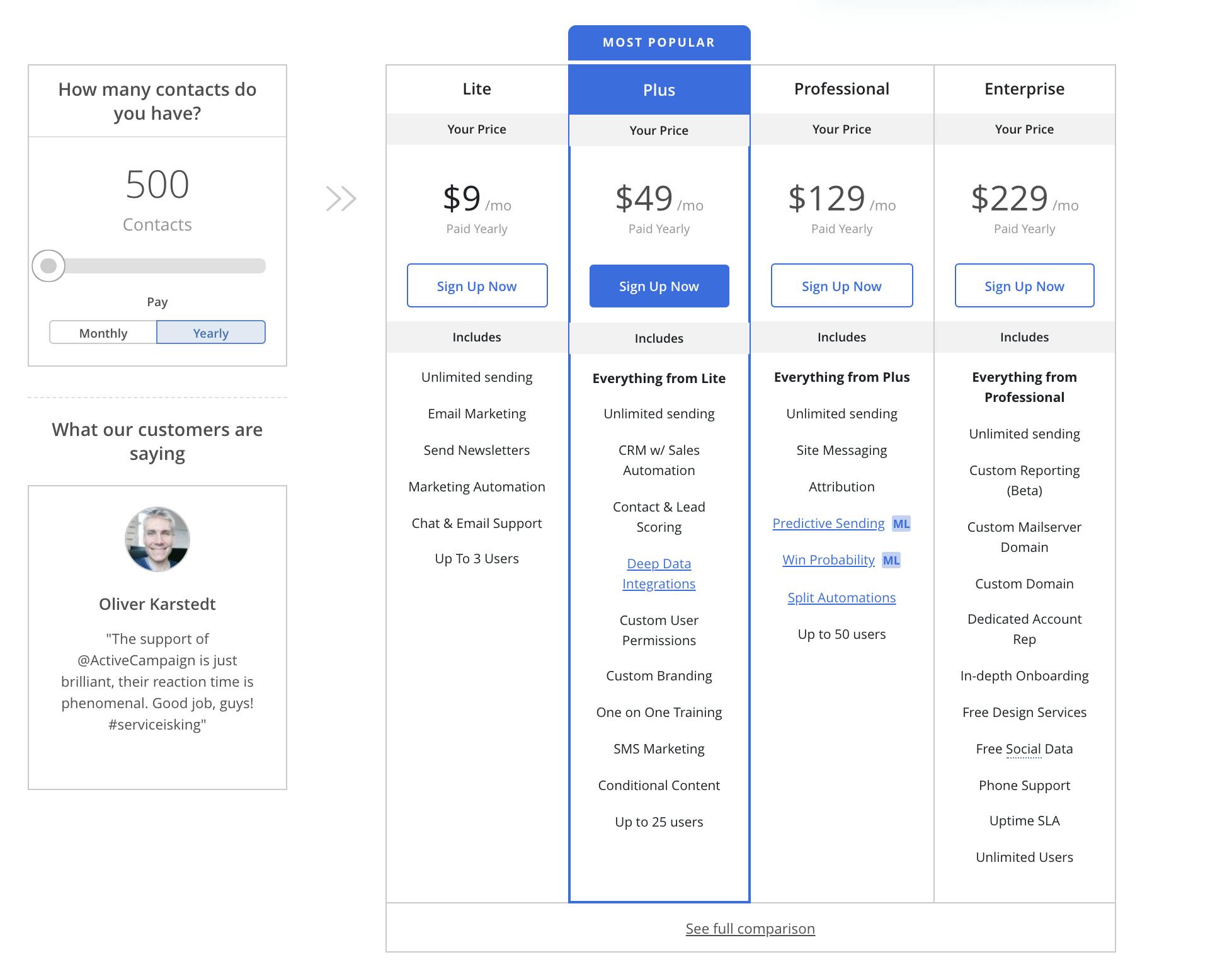Click 'Everything from Professional' heading
Image resolution: width=1232 pixels, height=974 pixels.
(1024, 387)
